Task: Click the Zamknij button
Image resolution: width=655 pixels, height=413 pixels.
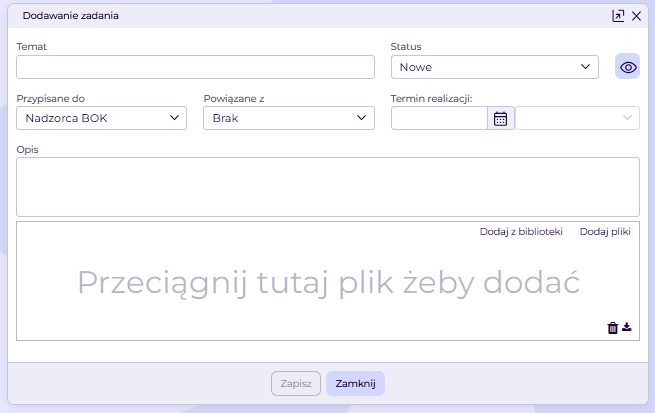Action: (x=355, y=383)
